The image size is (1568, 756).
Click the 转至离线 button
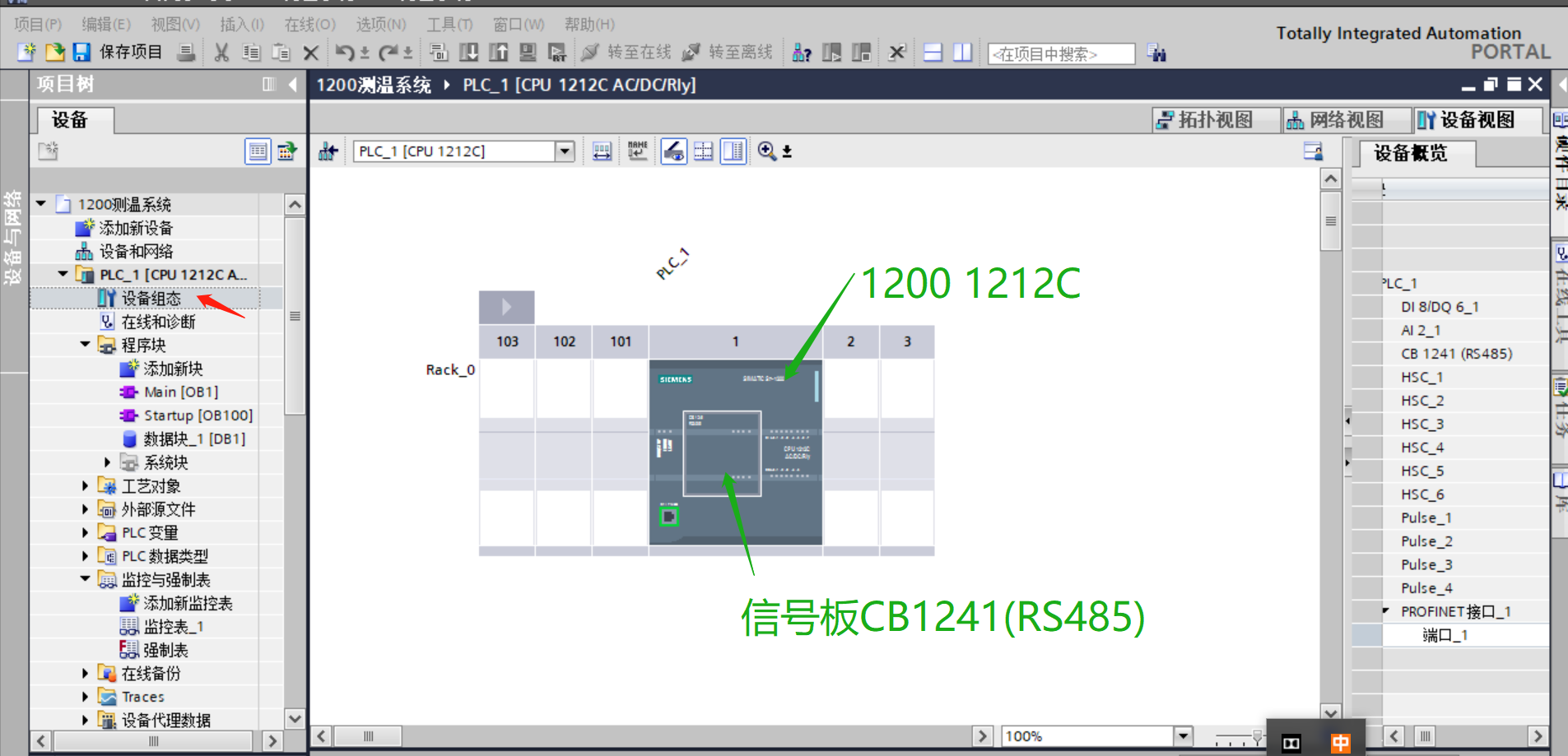point(728,53)
